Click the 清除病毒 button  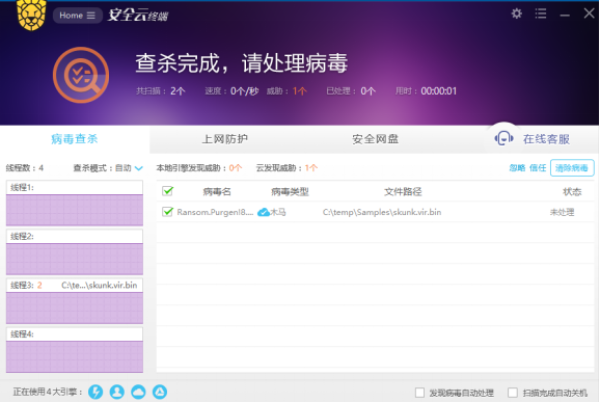[x=572, y=168]
